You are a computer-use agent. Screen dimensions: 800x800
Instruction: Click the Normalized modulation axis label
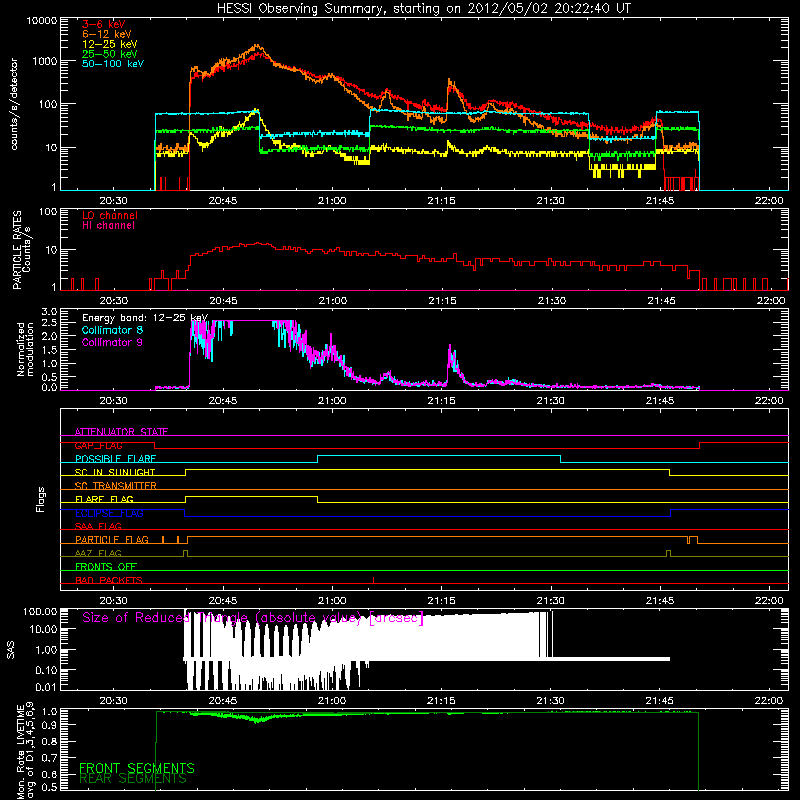pyautogui.click(x=25, y=349)
